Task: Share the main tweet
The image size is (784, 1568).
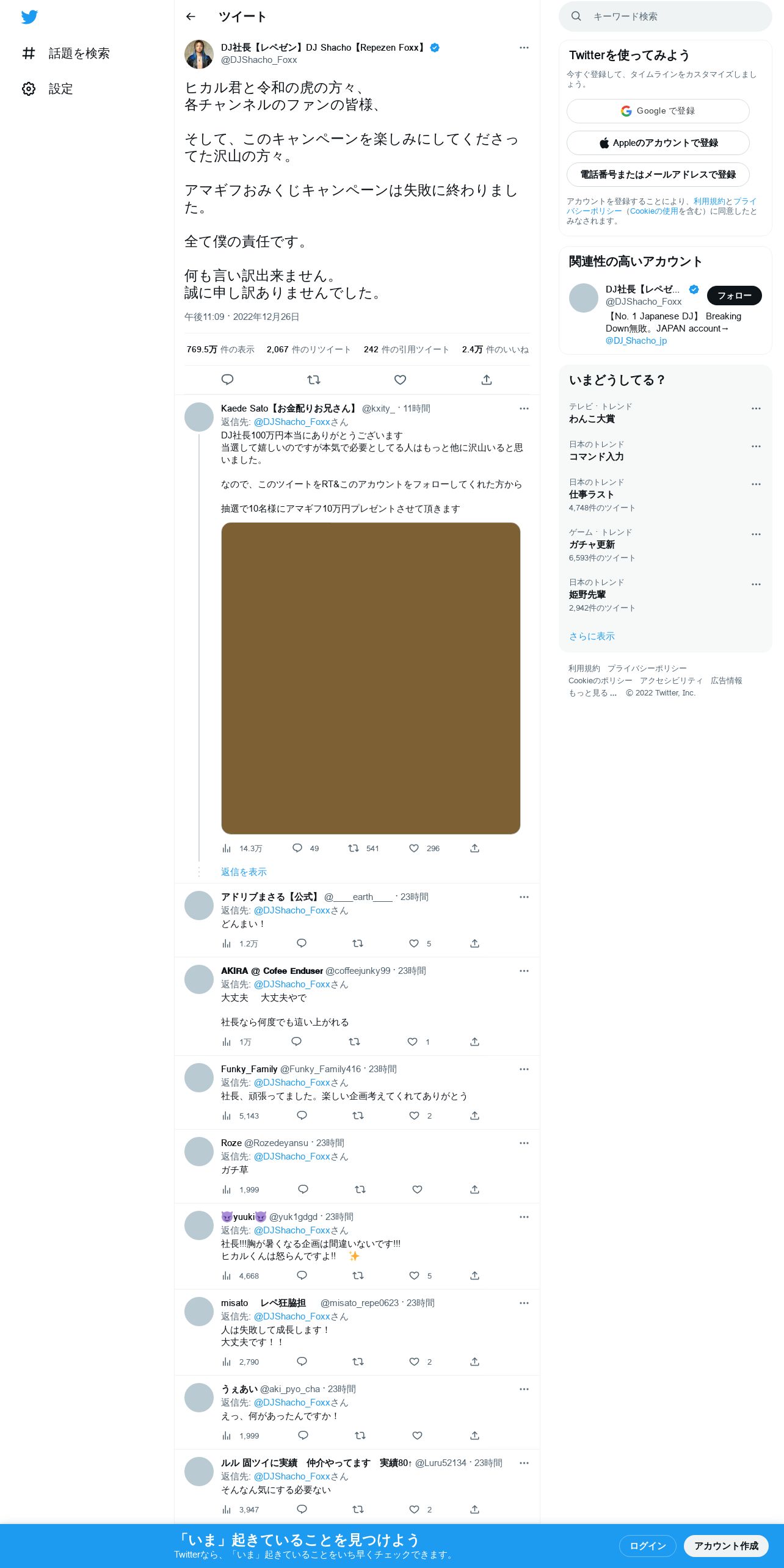Action: click(x=487, y=380)
